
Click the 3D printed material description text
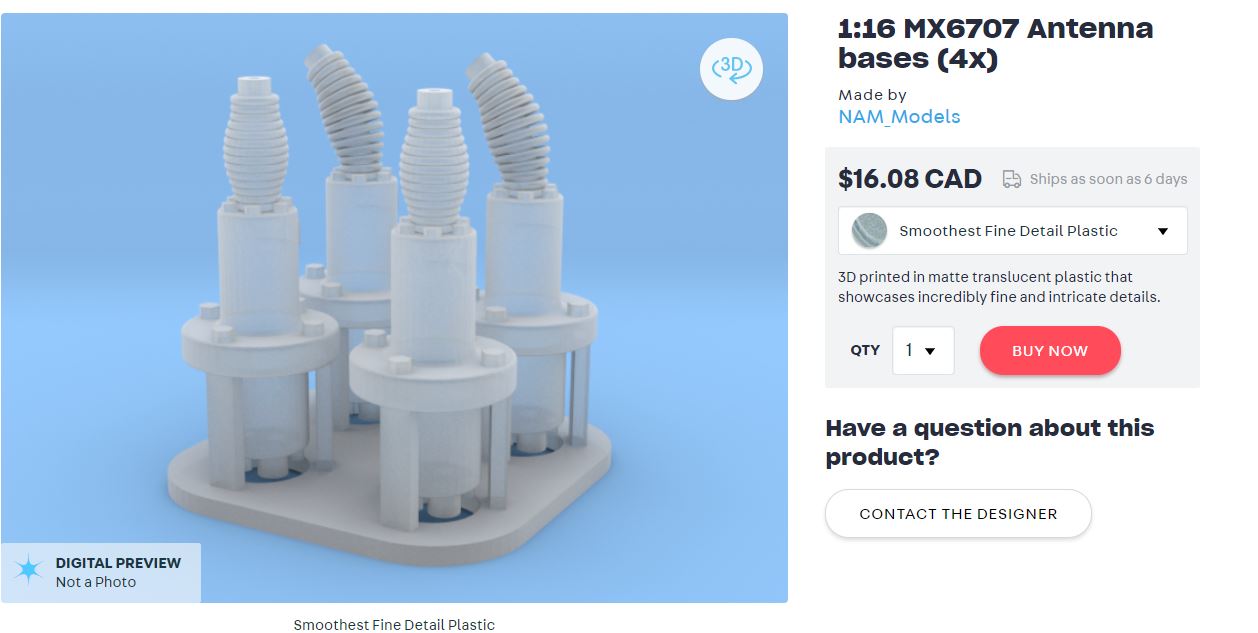(x=999, y=287)
